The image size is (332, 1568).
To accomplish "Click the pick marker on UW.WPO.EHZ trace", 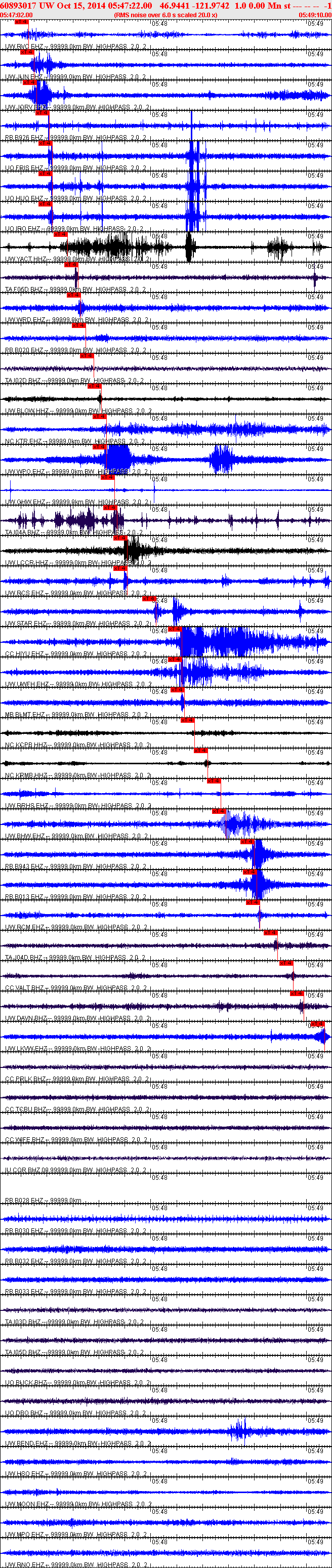I will (x=99, y=447).
